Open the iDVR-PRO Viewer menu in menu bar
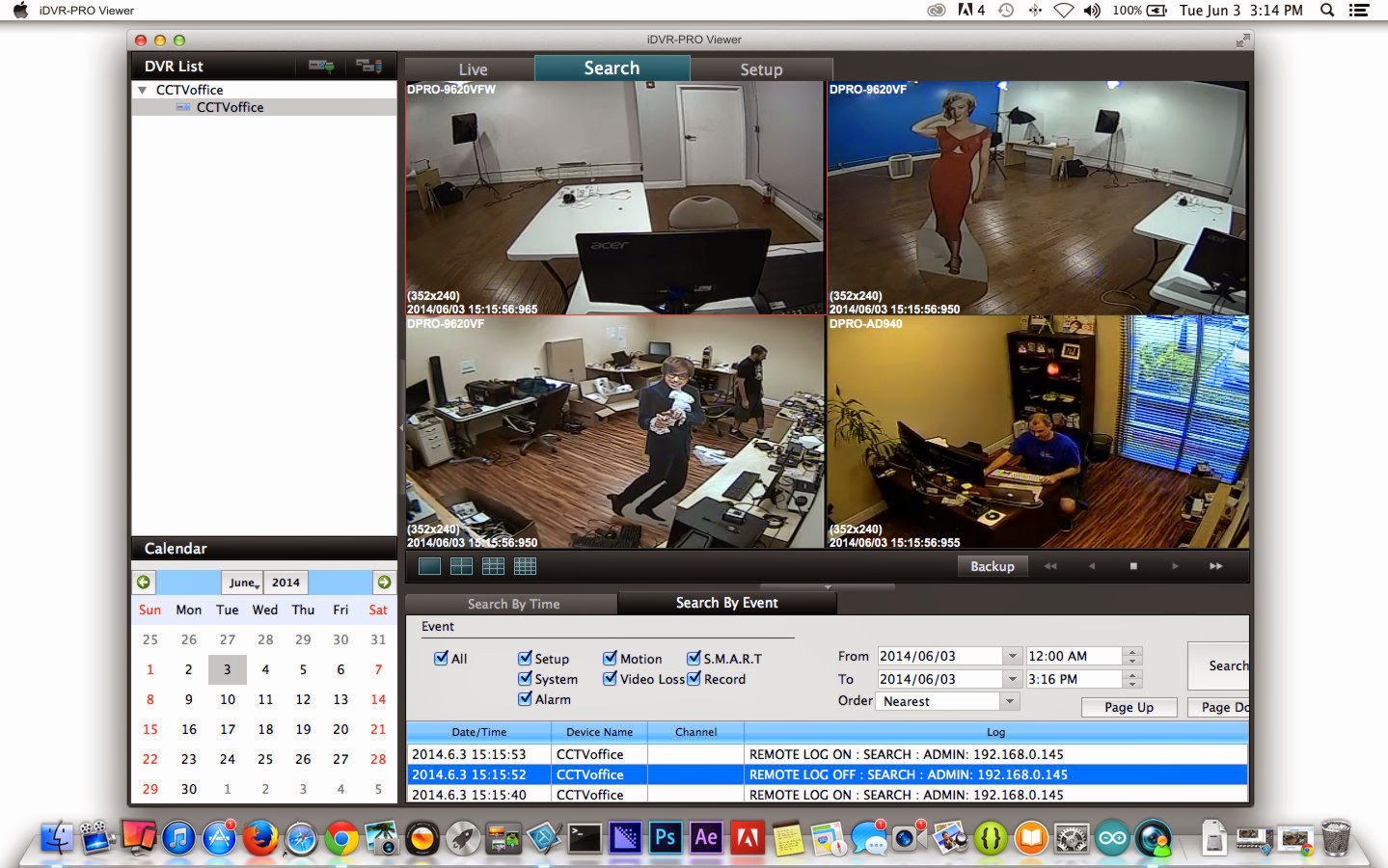Image resolution: width=1388 pixels, height=868 pixels. click(87, 11)
